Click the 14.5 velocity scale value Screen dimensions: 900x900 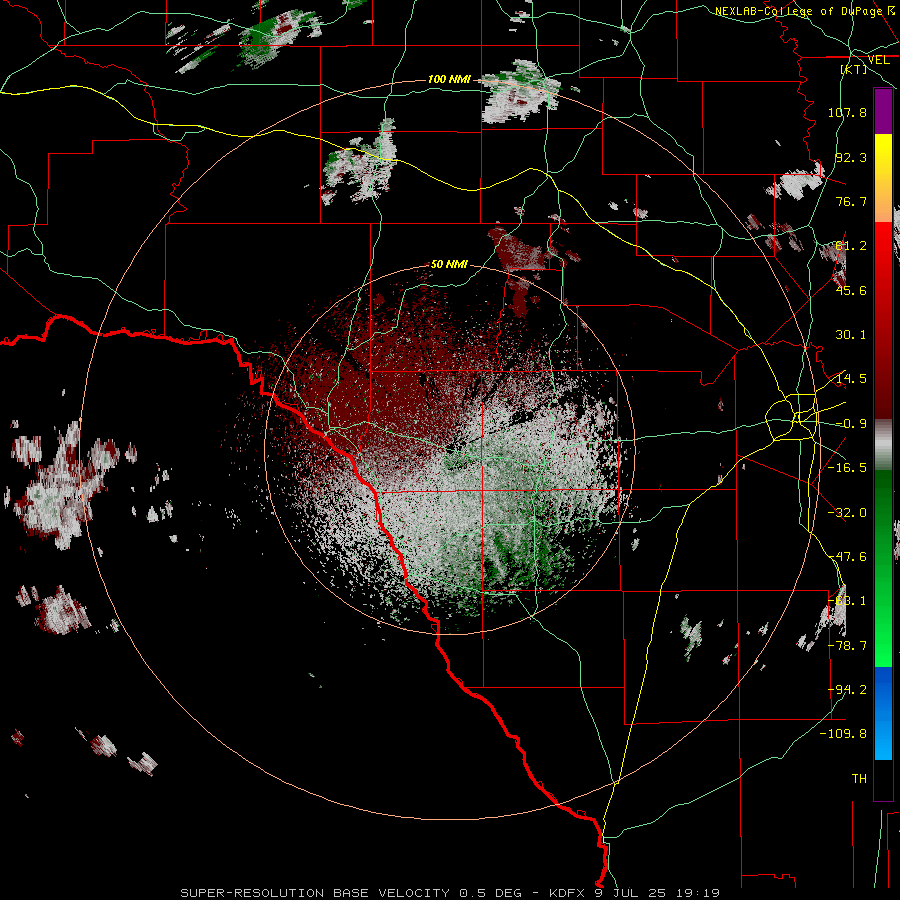click(x=851, y=379)
